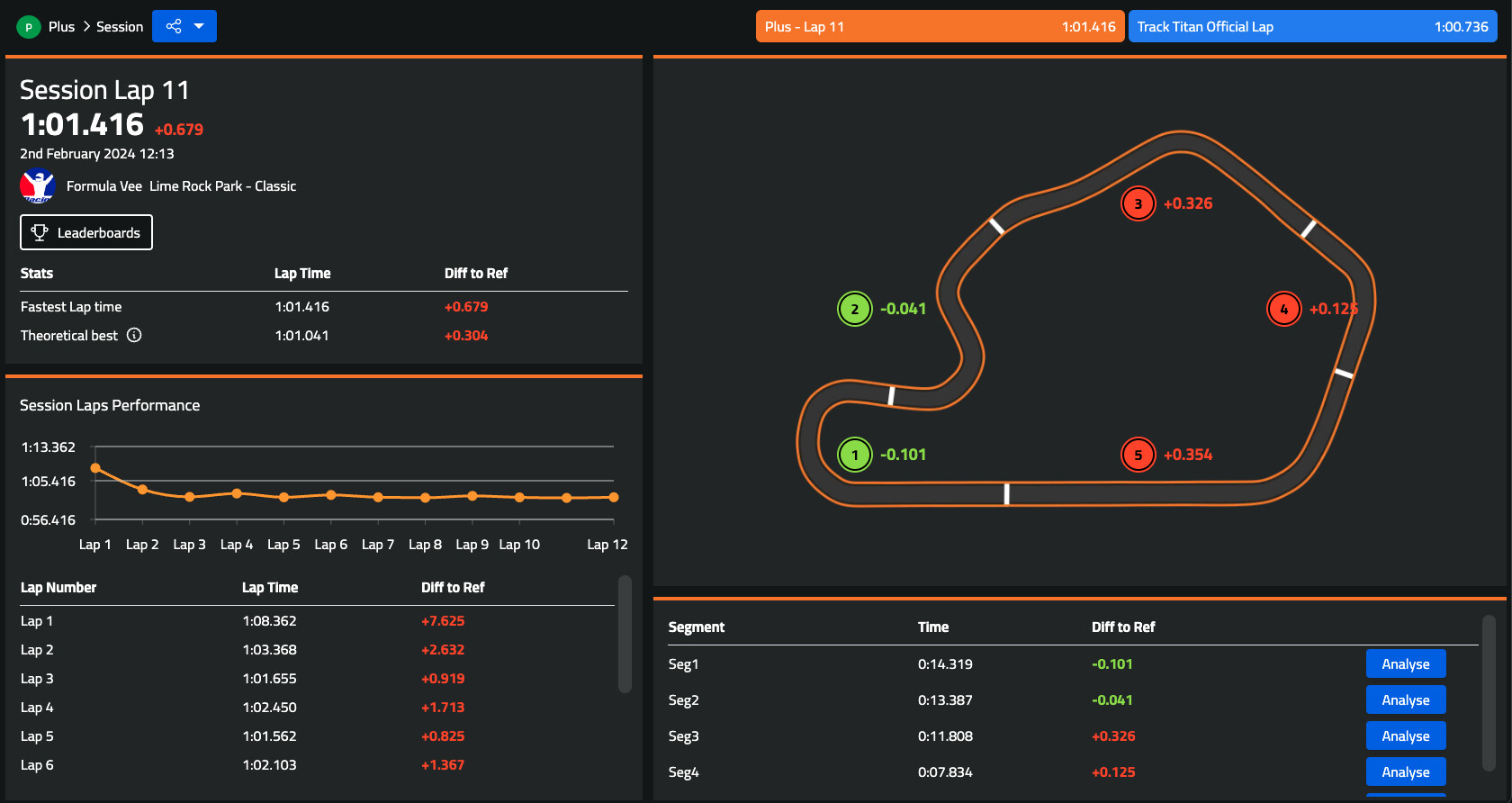Select the orange Plus - Lap 11 bar

pyautogui.click(x=940, y=27)
